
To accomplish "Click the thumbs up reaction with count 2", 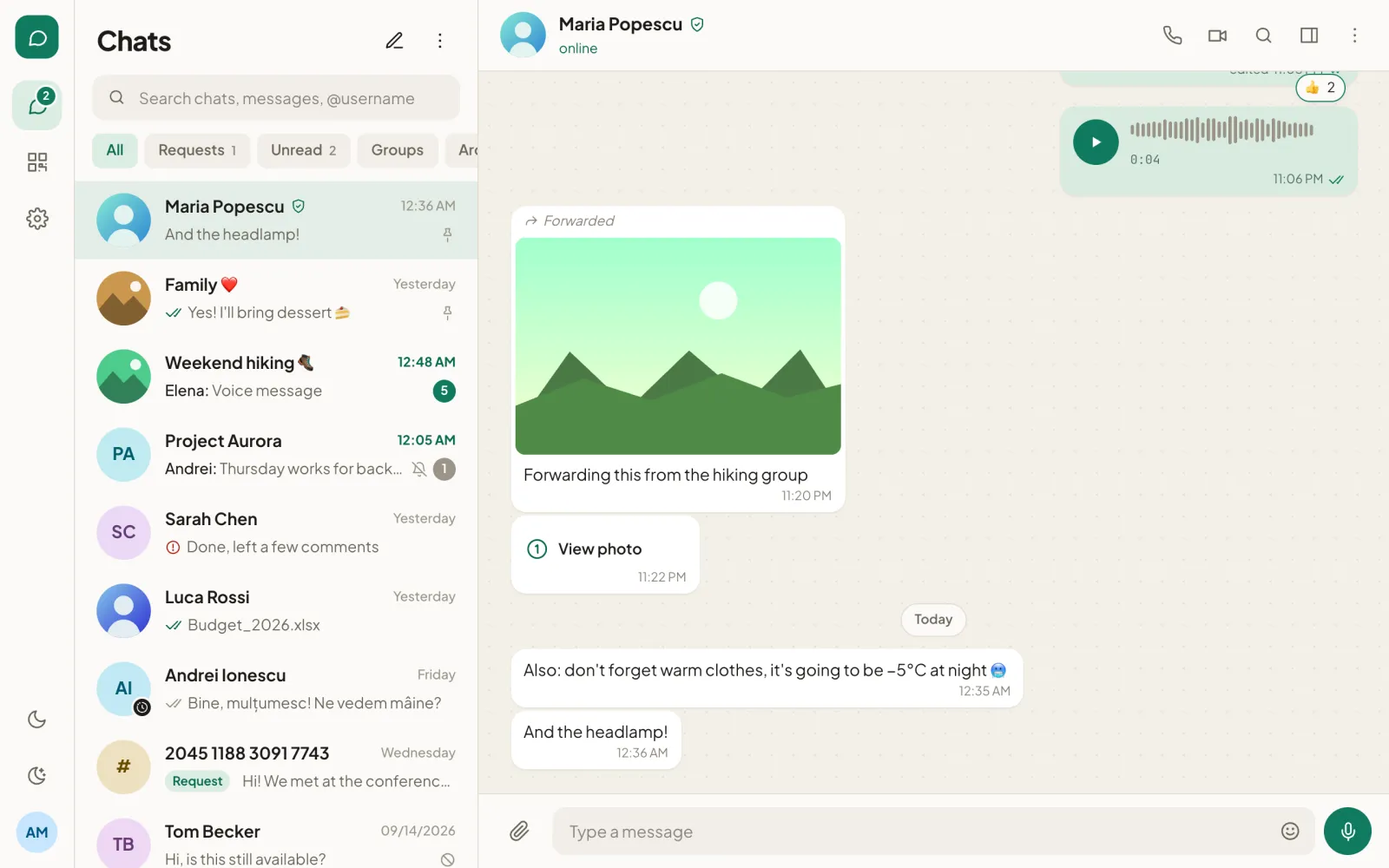I will point(1320,88).
